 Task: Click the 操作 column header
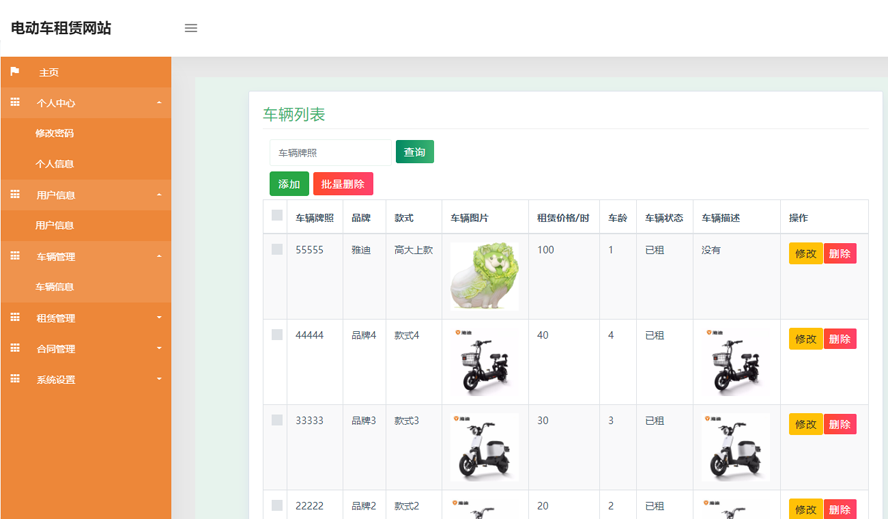pos(799,218)
